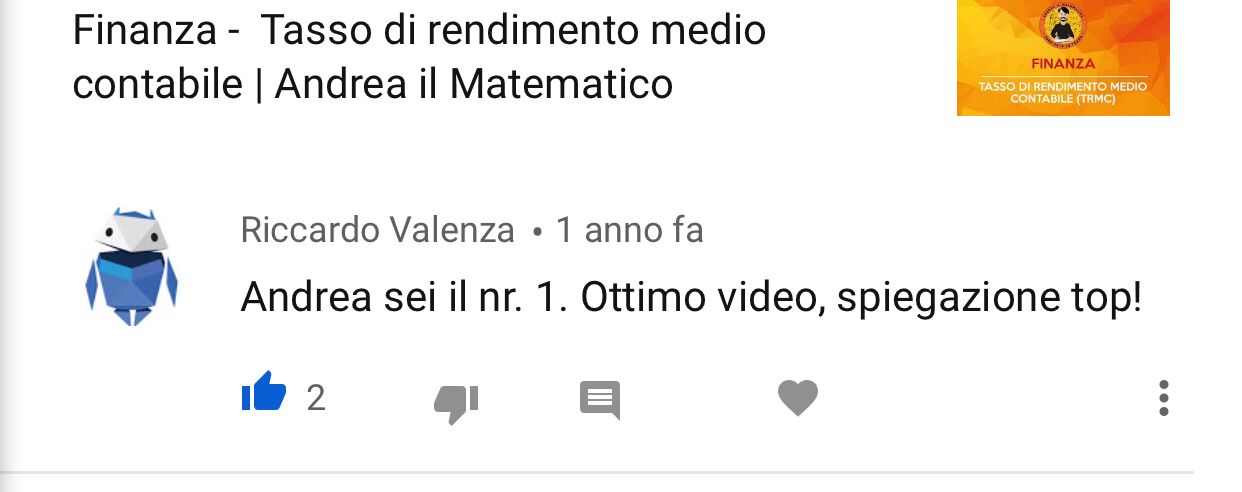Tap the divider line below the comment
The image size is (1242, 492).
[597, 472]
